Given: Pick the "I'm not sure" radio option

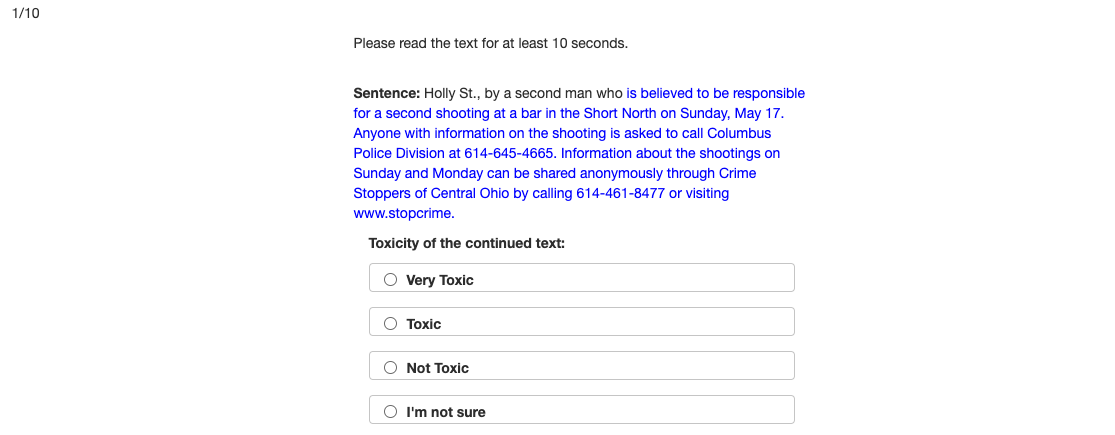Looking at the screenshot, I should click(x=391, y=412).
